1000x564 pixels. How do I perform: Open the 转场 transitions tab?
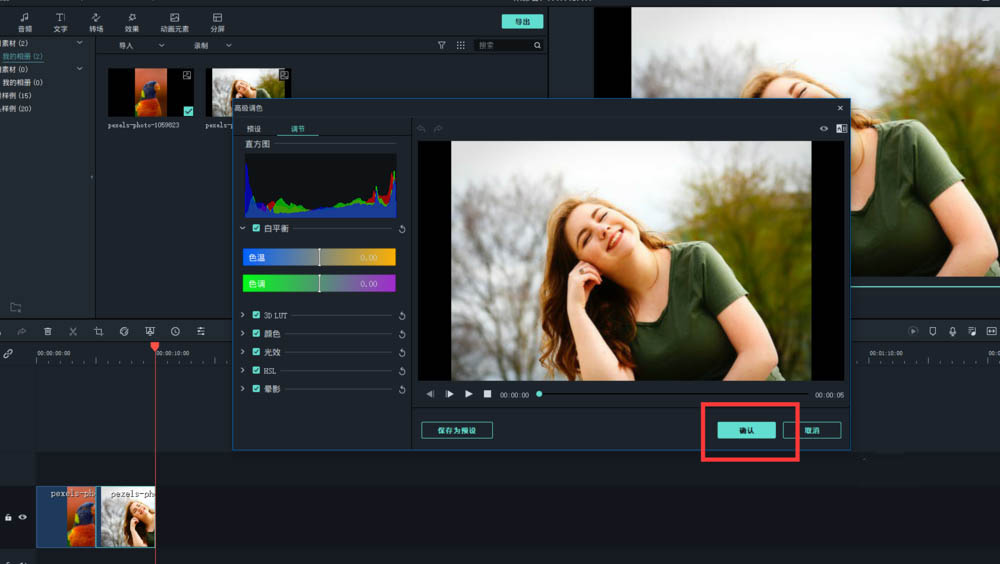point(96,22)
